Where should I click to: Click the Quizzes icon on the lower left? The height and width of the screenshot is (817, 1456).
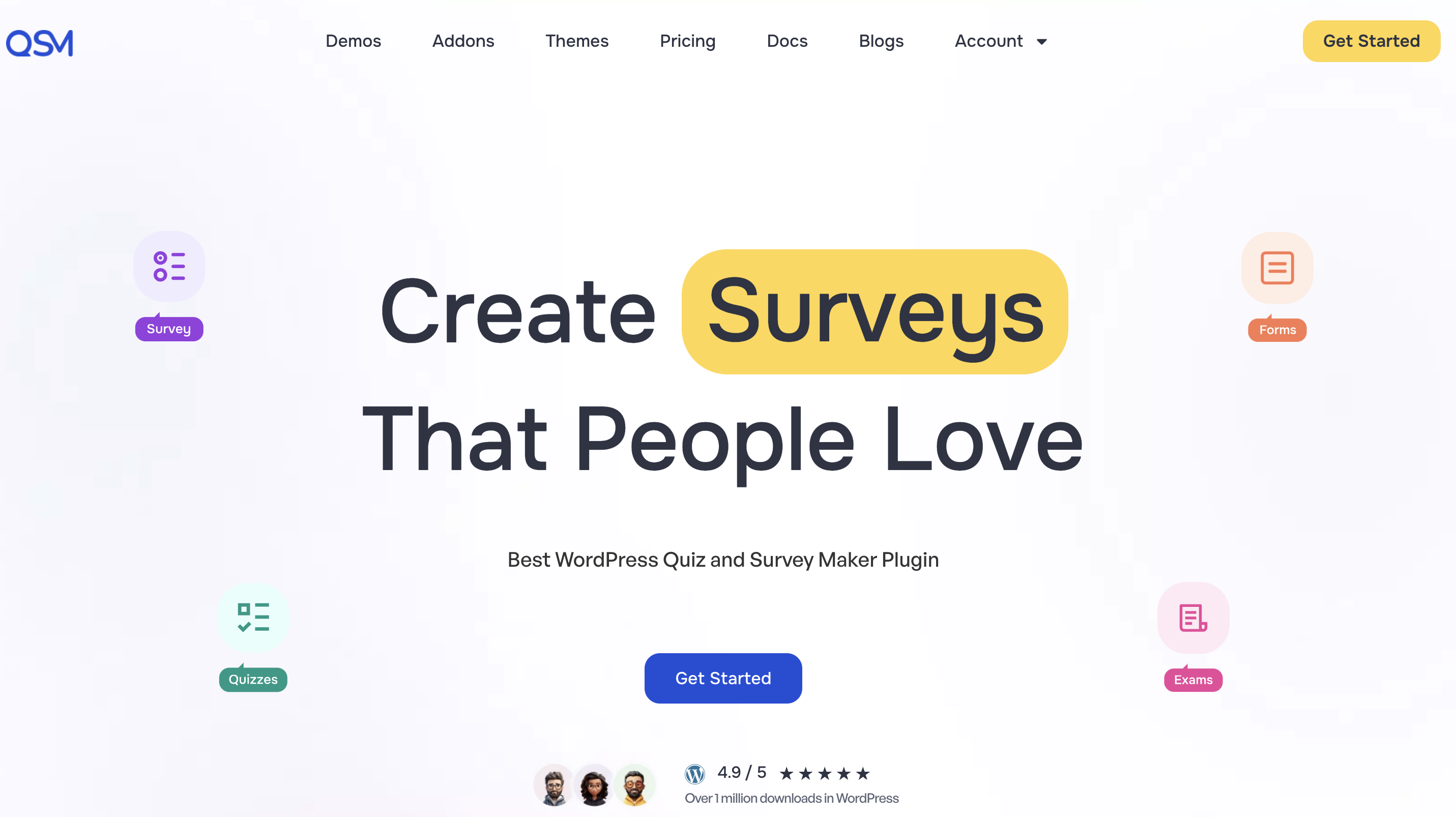click(x=252, y=617)
